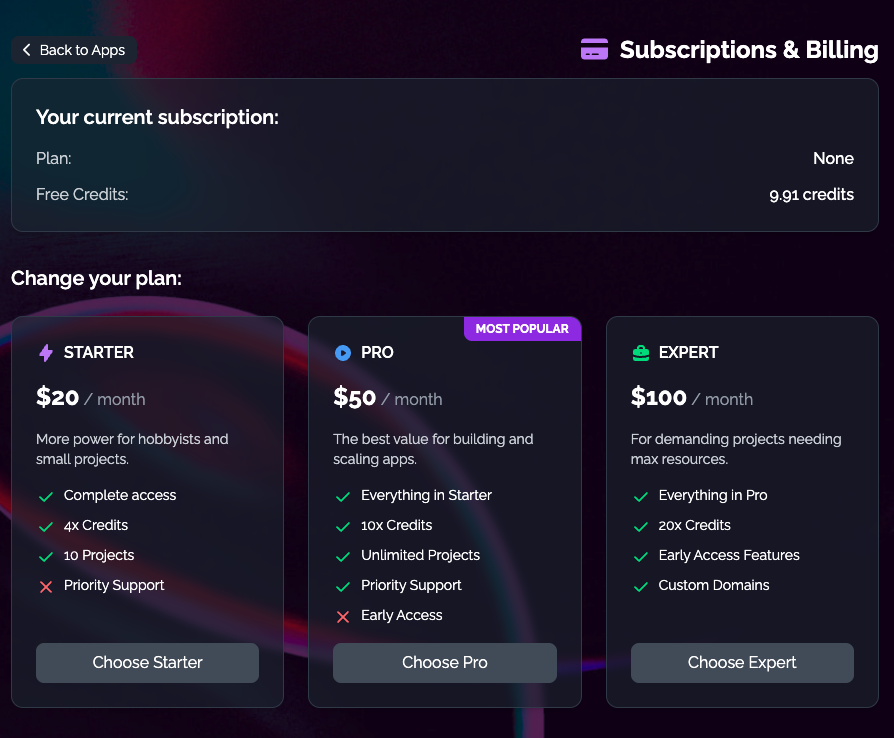Screen dimensions: 894x738
Task: Click the Subscriptions & Billing heading
Action: (748, 50)
